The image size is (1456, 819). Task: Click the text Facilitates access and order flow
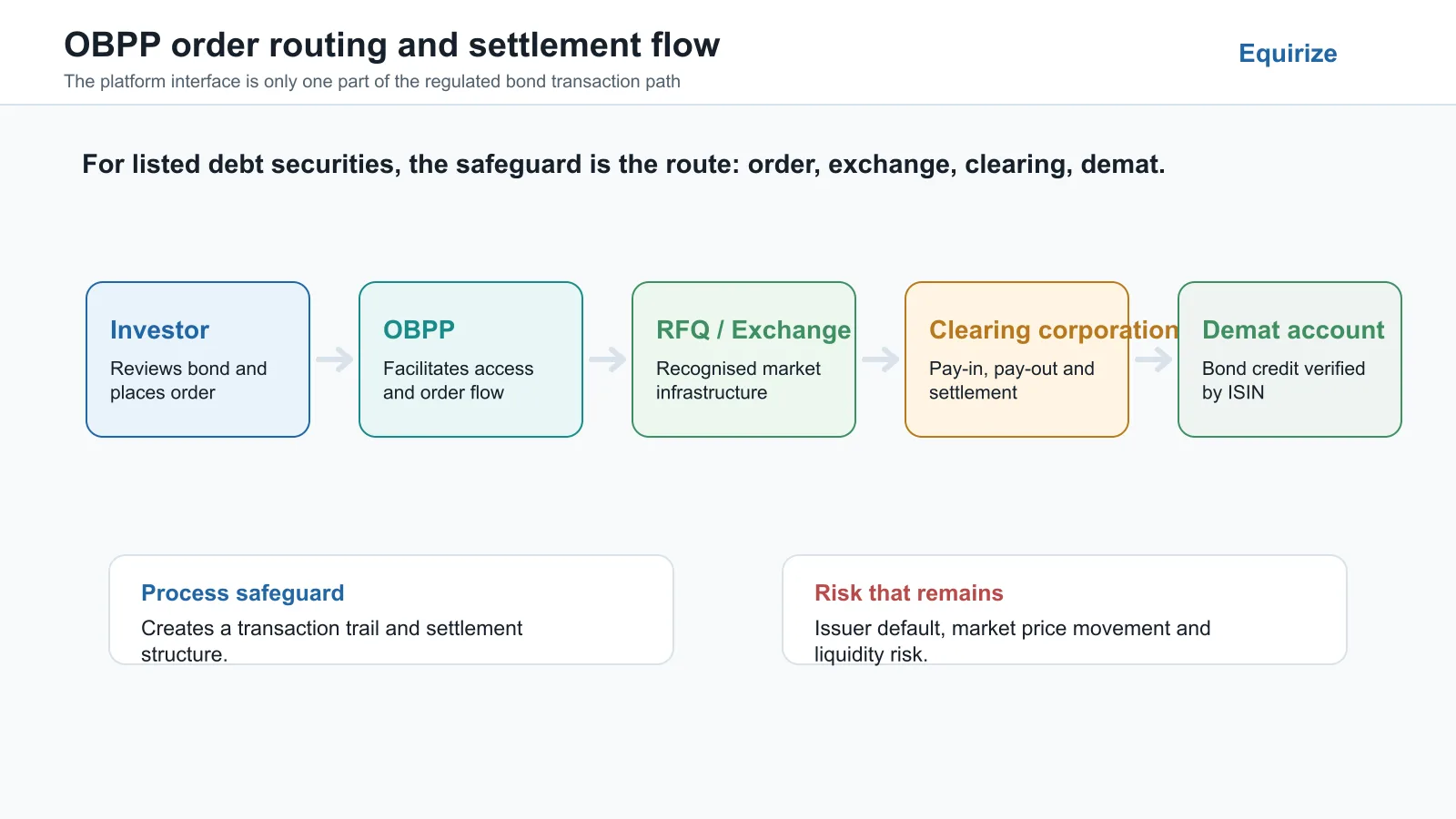(459, 380)
